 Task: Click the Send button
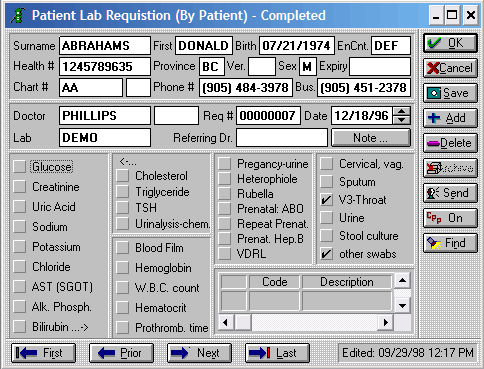coord(450,193)
